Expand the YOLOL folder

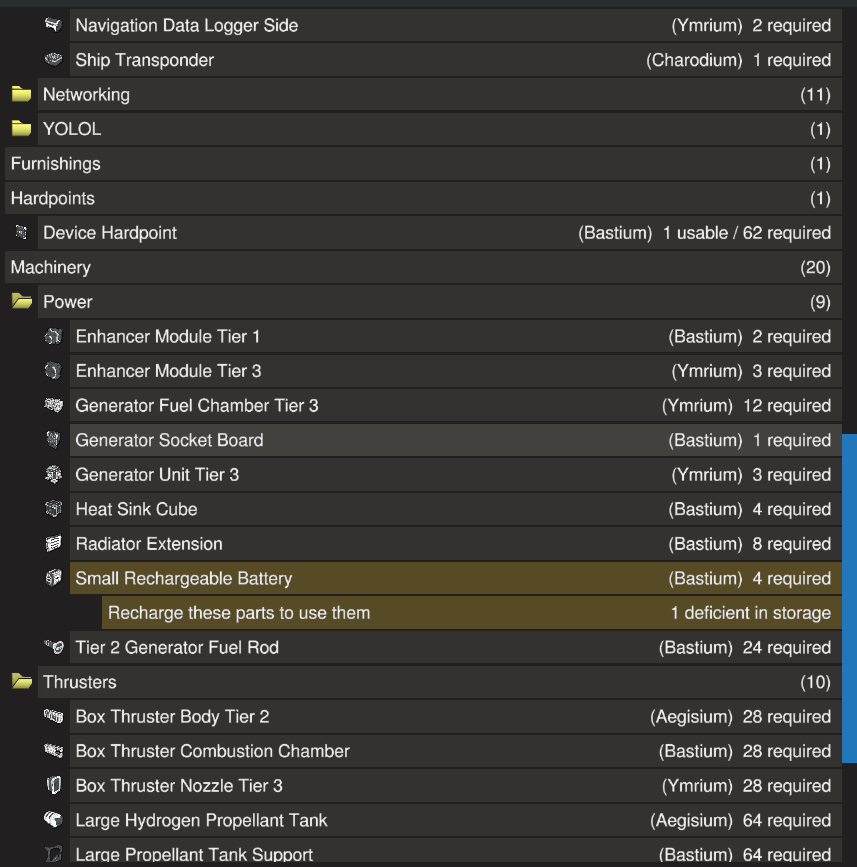(x=21, y=129)
